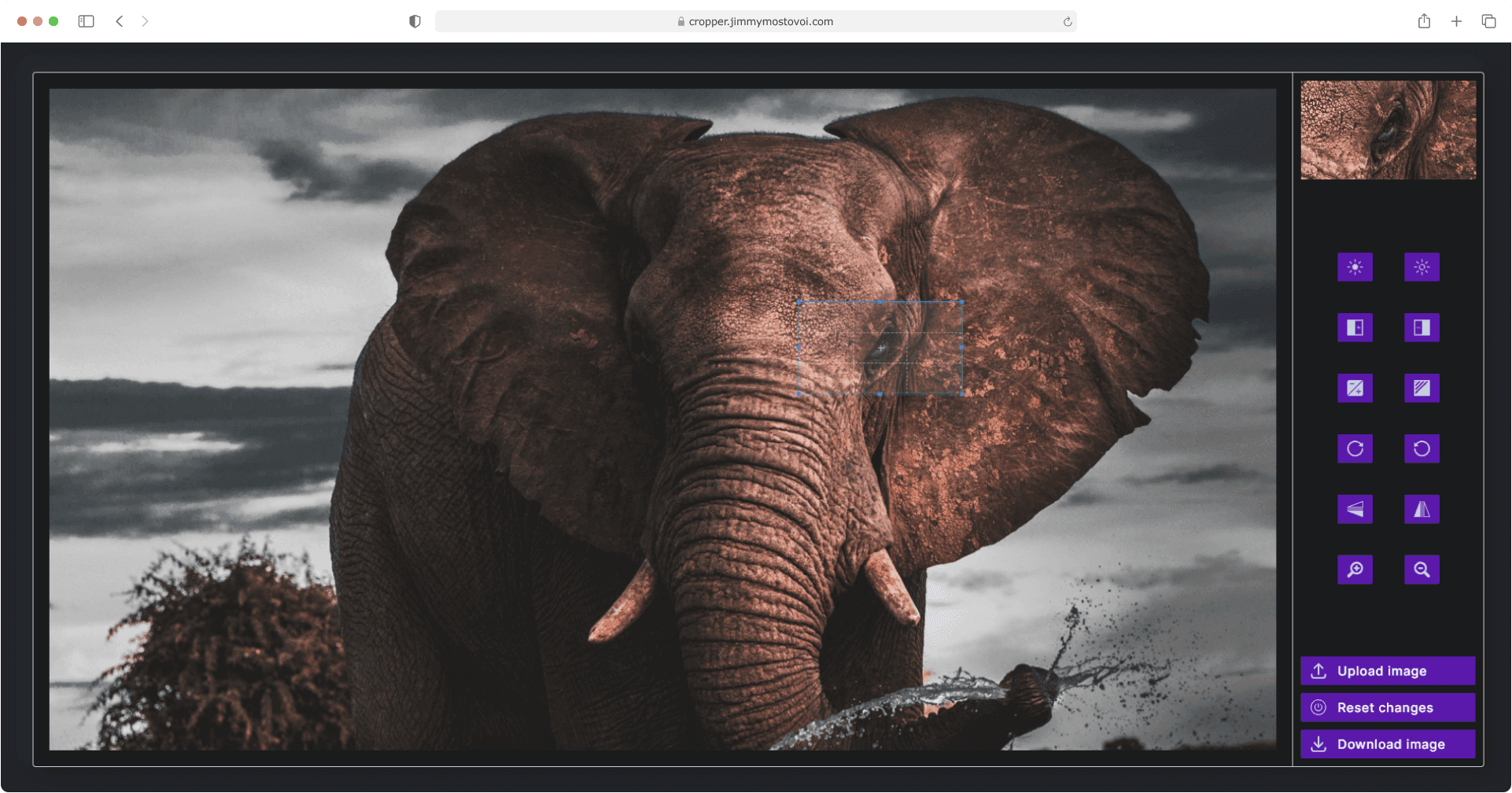Click the contrast icon with plus sign
Viewport: 1512px width, 793px height.
click(x=1355, y=328)
